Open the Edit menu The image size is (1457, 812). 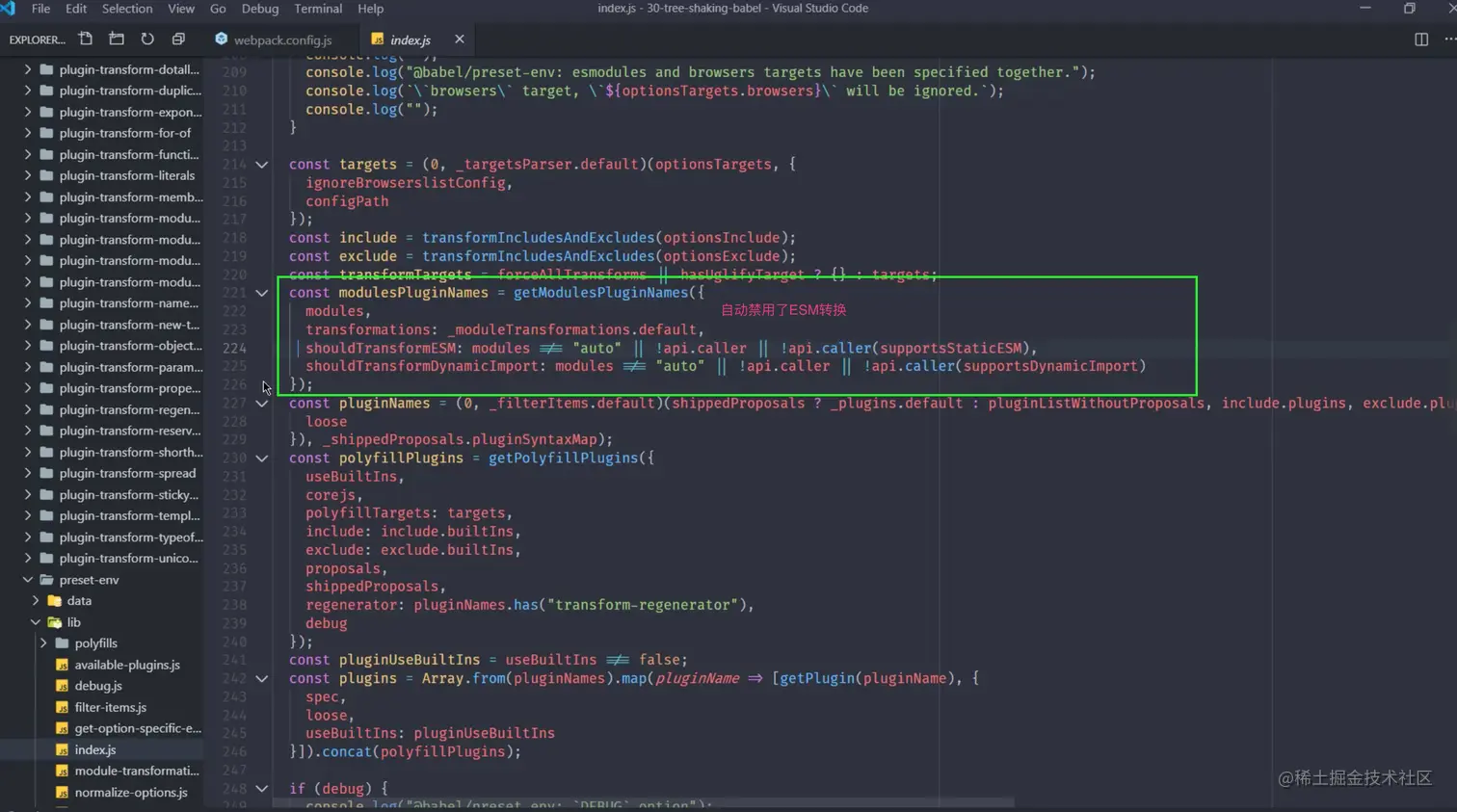coord(76,9)
